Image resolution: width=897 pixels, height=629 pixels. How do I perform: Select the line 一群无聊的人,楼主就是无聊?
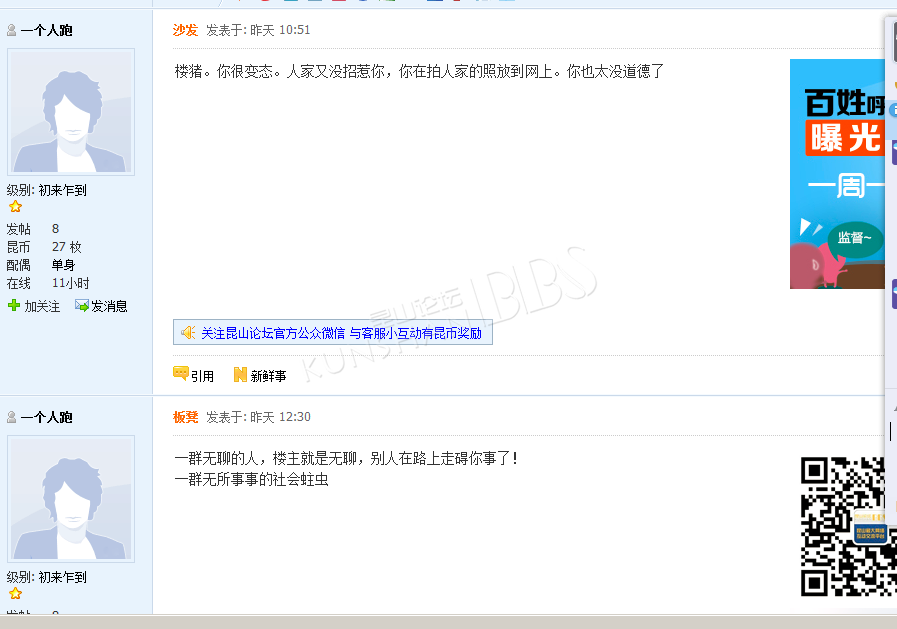pos(346,459)
